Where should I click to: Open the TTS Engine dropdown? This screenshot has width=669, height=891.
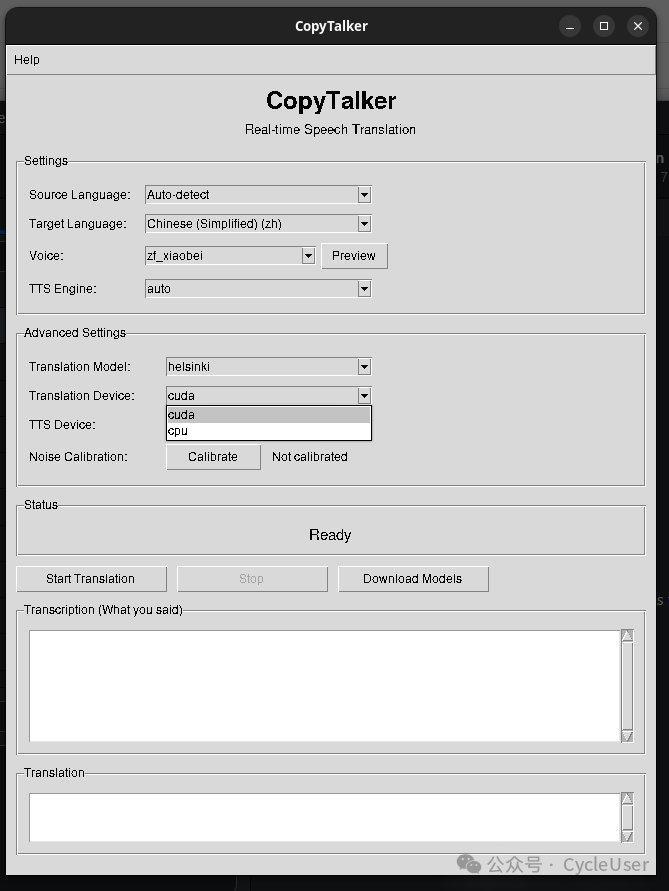click(x=258, y=289)
